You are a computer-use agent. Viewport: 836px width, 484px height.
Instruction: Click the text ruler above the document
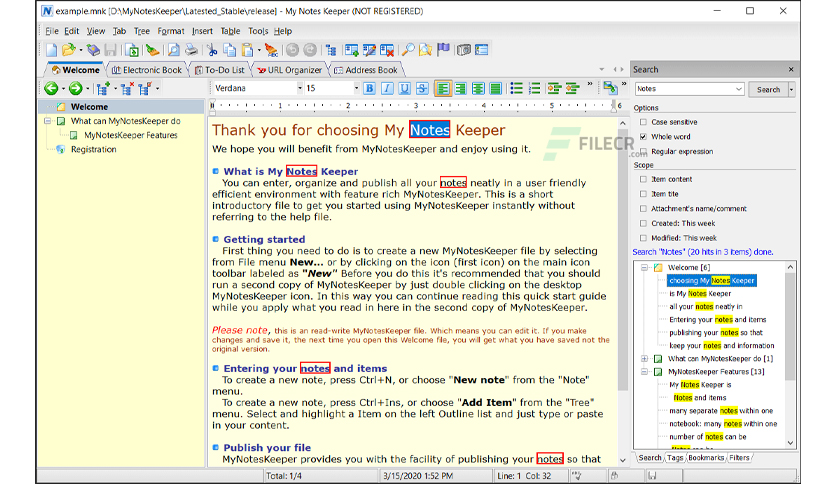(416, 106)
